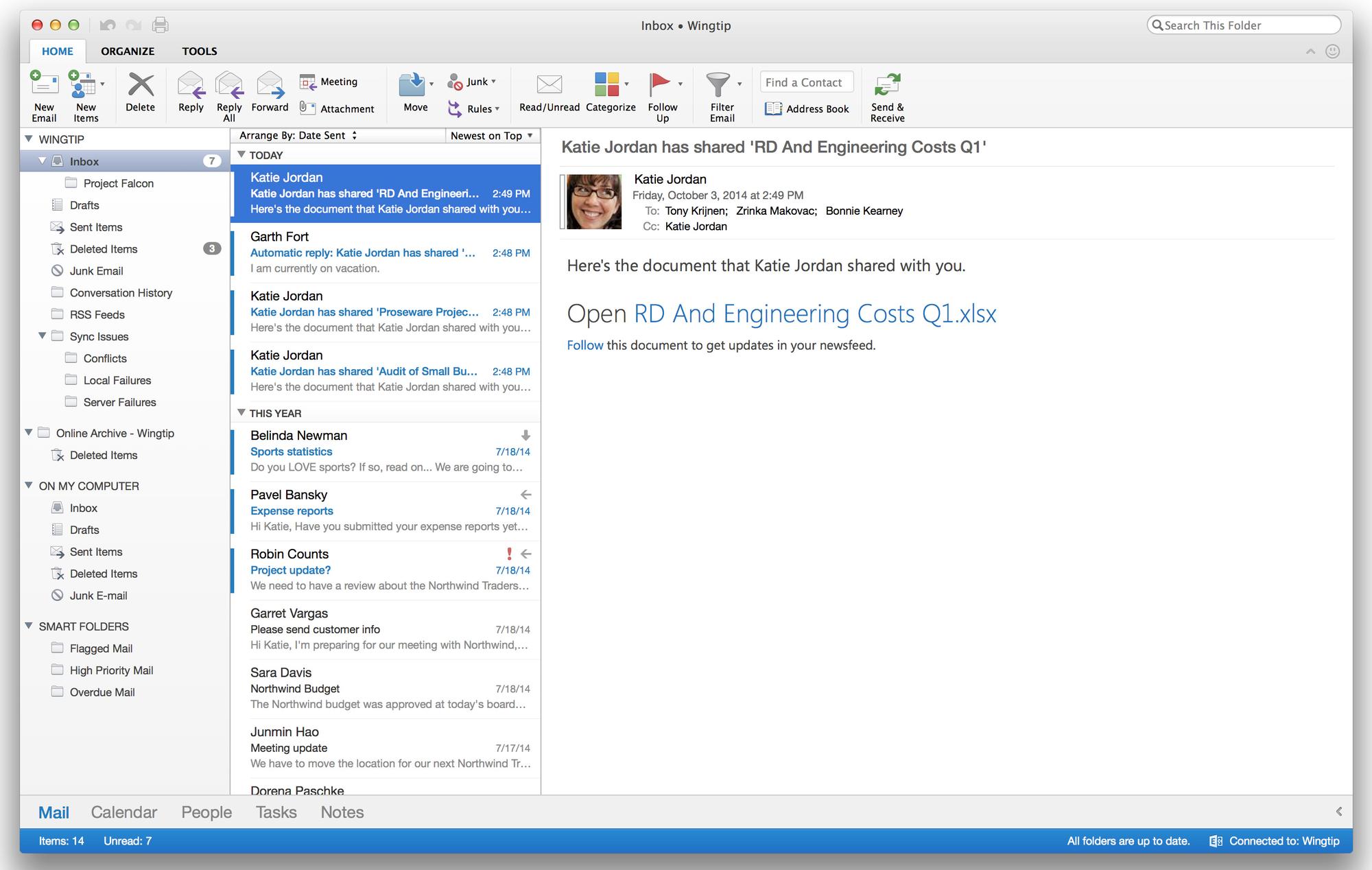Click the connection status icon in status bar
This screenshot has height=870, width=1372.
[1216, 840]
